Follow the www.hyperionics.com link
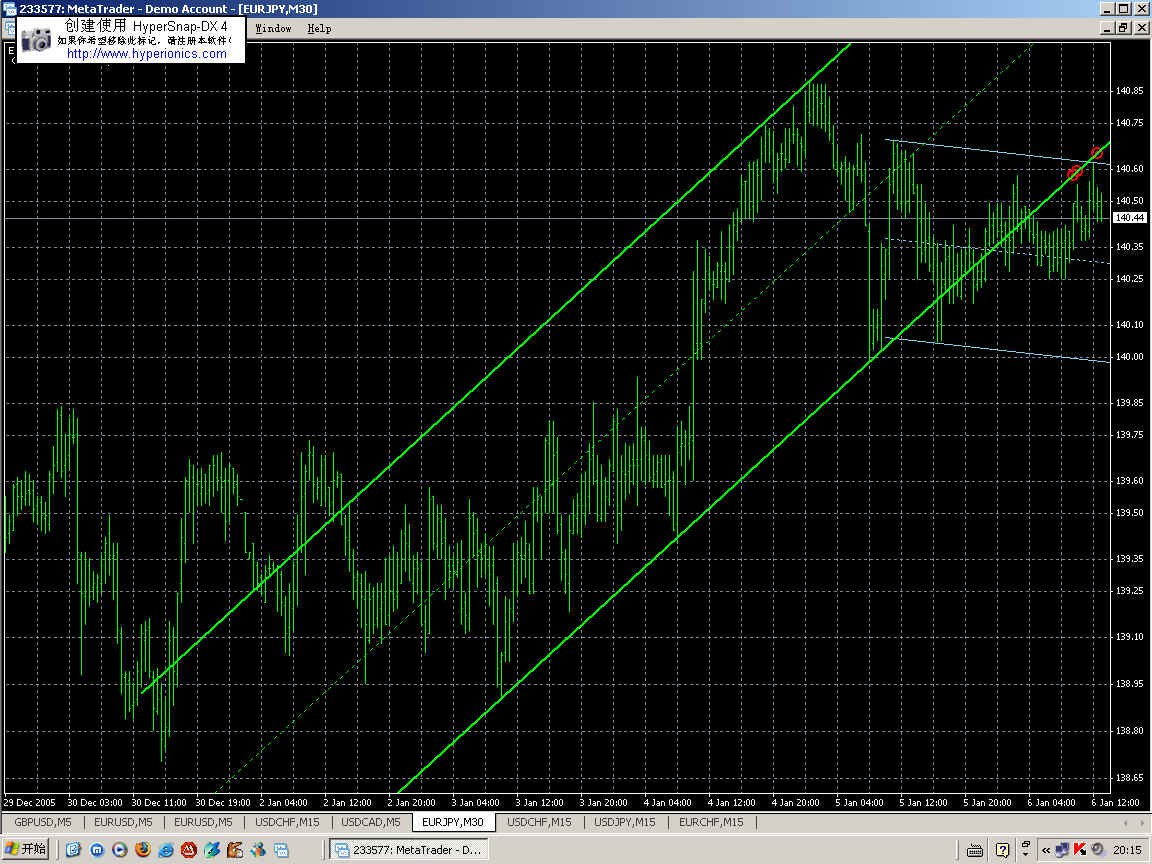The width and height of the screenshot is (1152, 864). click(x=146, y=54)
